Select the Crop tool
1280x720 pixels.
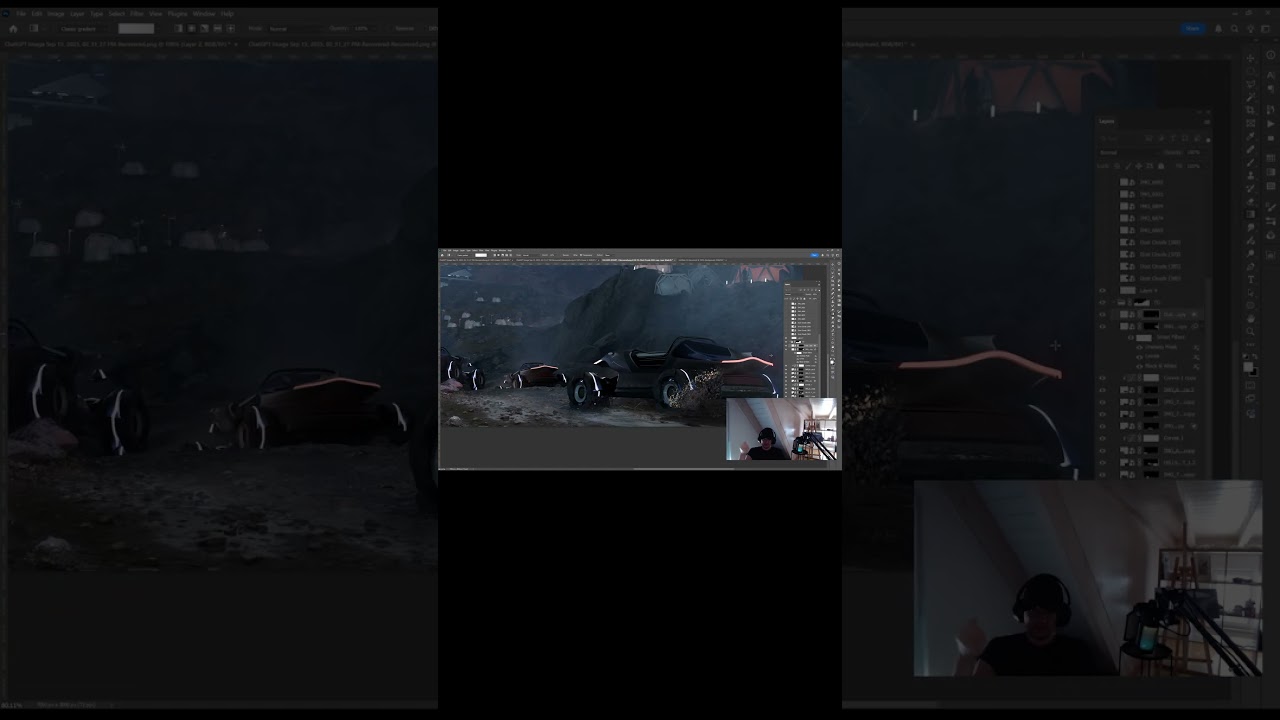[x=1251, y=110]
